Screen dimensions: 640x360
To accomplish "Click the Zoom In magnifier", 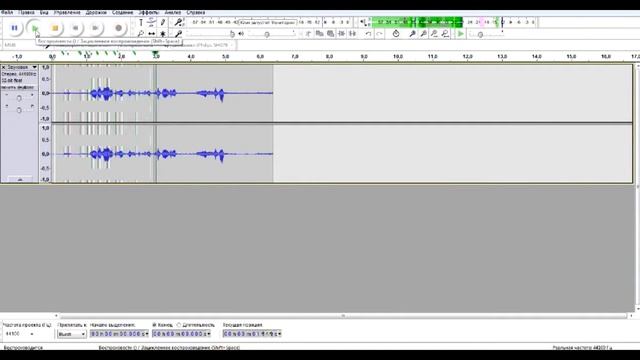I will click(412, 33).
